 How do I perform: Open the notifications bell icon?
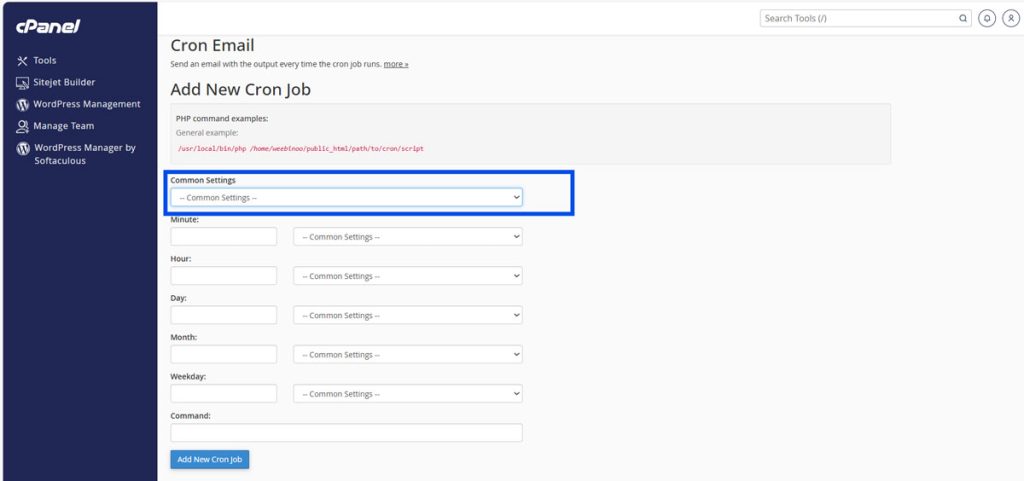coord(987,18)
